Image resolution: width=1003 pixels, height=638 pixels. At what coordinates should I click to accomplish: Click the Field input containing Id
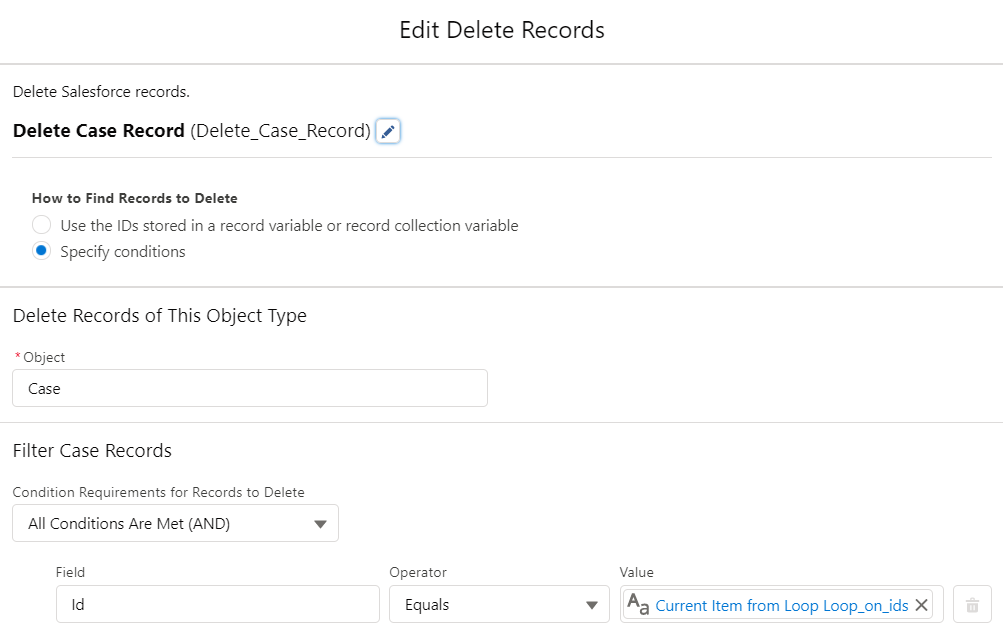[x=217, y=604]
